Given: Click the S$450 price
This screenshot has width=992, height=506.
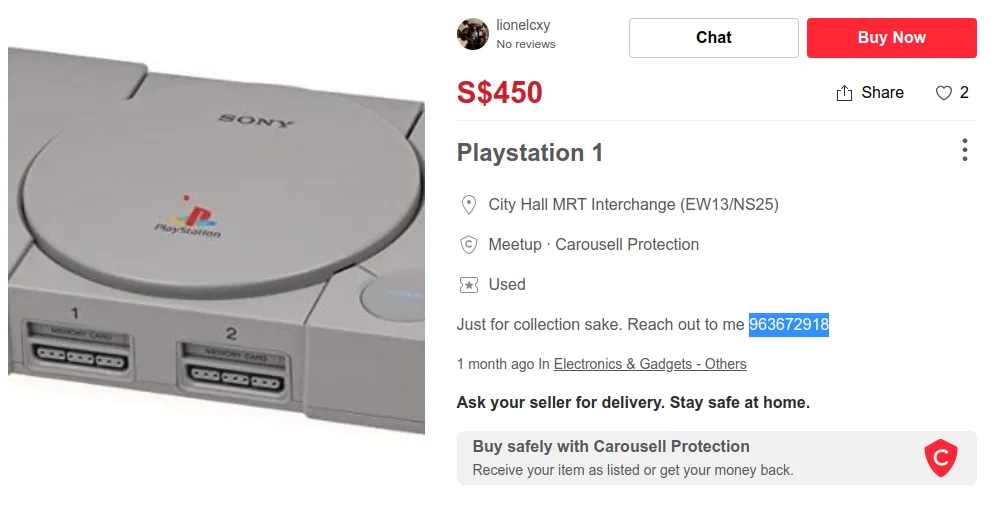Looking at the screenshot, I should (x=500, y=93).
